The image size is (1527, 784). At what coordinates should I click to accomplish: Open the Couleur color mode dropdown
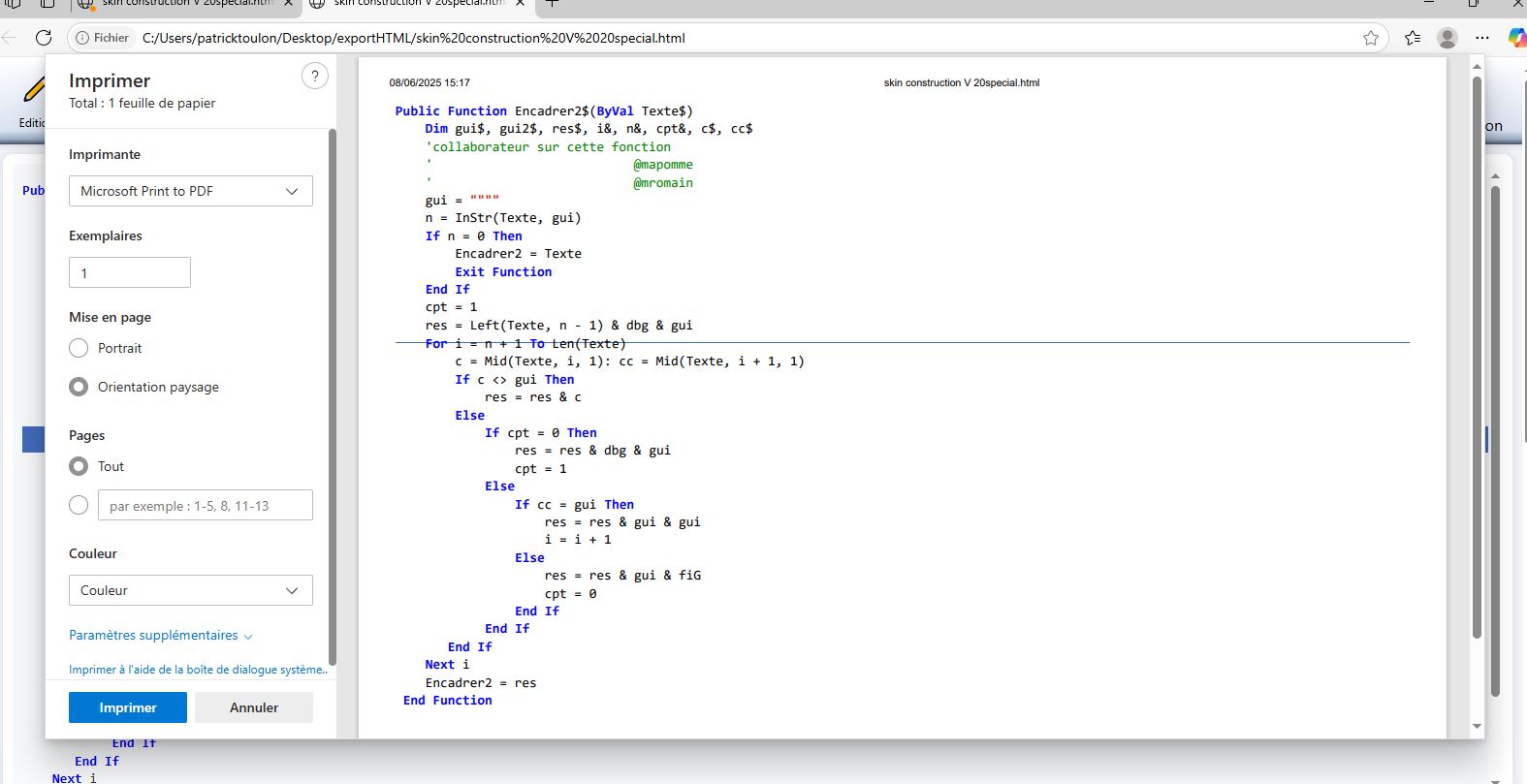pos(191,590)
